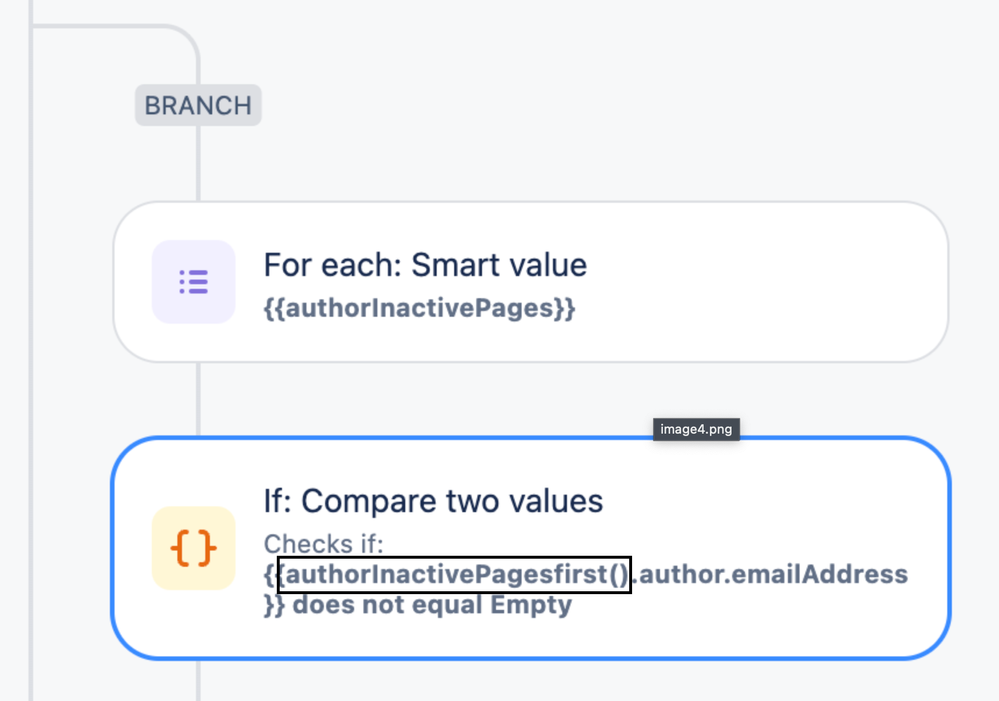Select the BRANCH label badge
This screenshot has height=701, width=999.
(x=198, y=105)
